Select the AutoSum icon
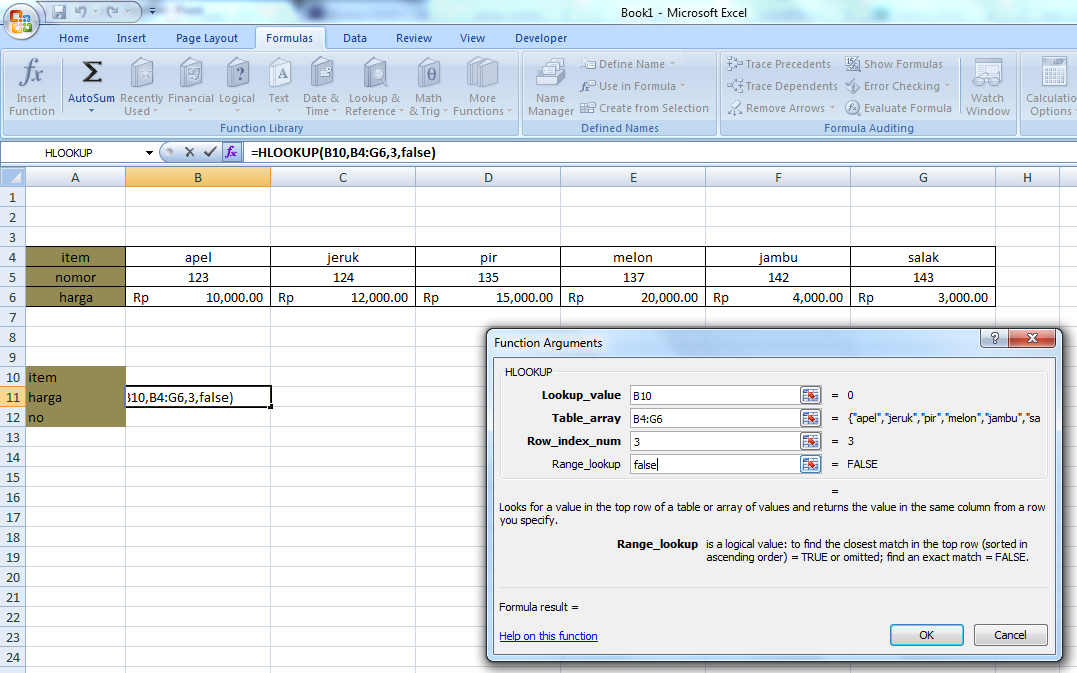The image size is (1077, 673). (x=91, y=73)
